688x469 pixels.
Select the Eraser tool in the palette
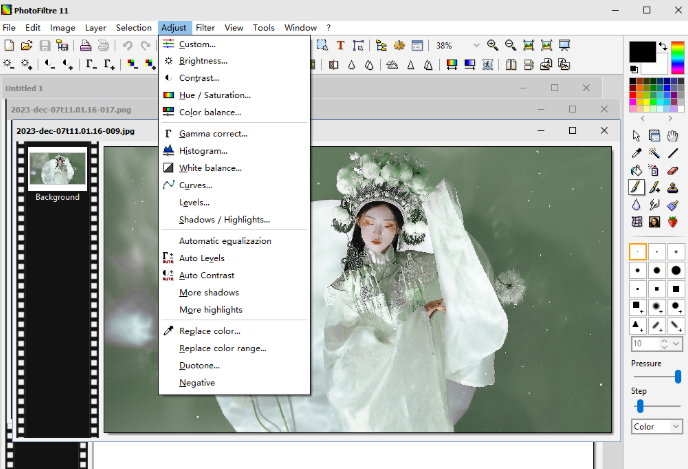(673, 170)
